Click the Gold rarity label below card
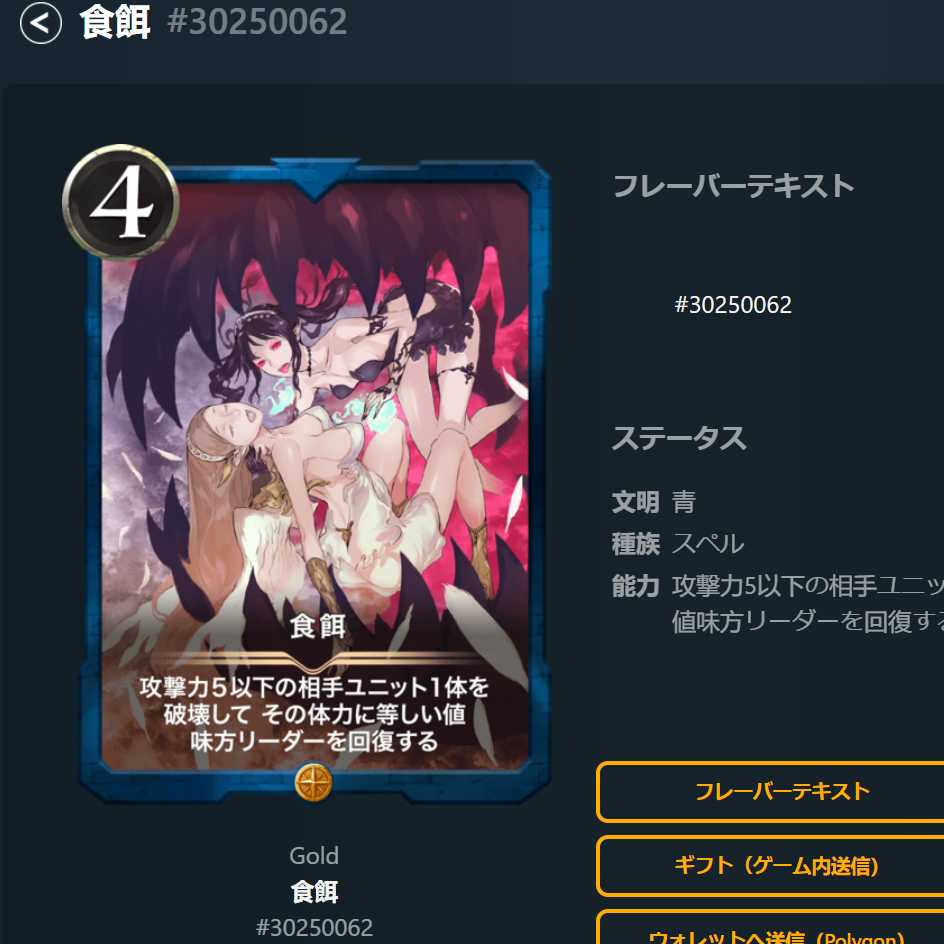The width and height of the screenshot is (944, 944). [x=314, y=856]
